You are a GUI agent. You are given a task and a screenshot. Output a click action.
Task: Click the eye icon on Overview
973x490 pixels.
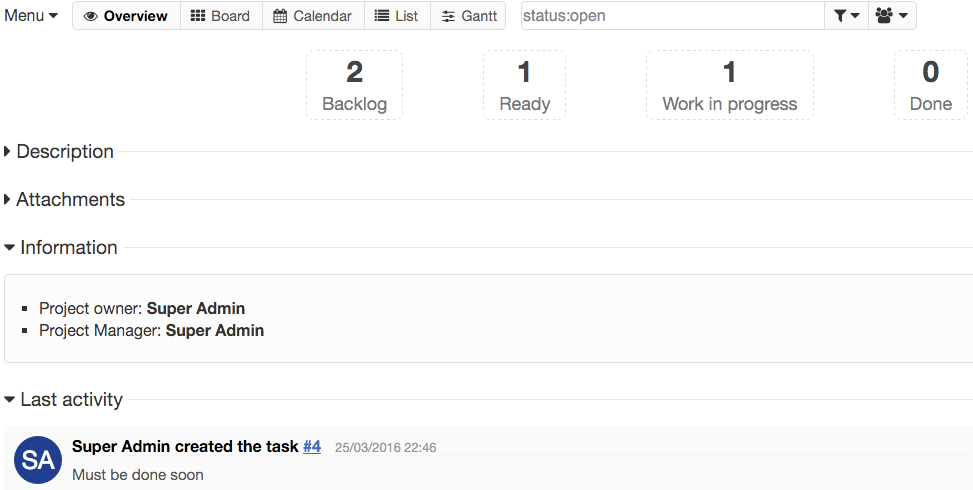pyautogui.click(x=90, y=16)
